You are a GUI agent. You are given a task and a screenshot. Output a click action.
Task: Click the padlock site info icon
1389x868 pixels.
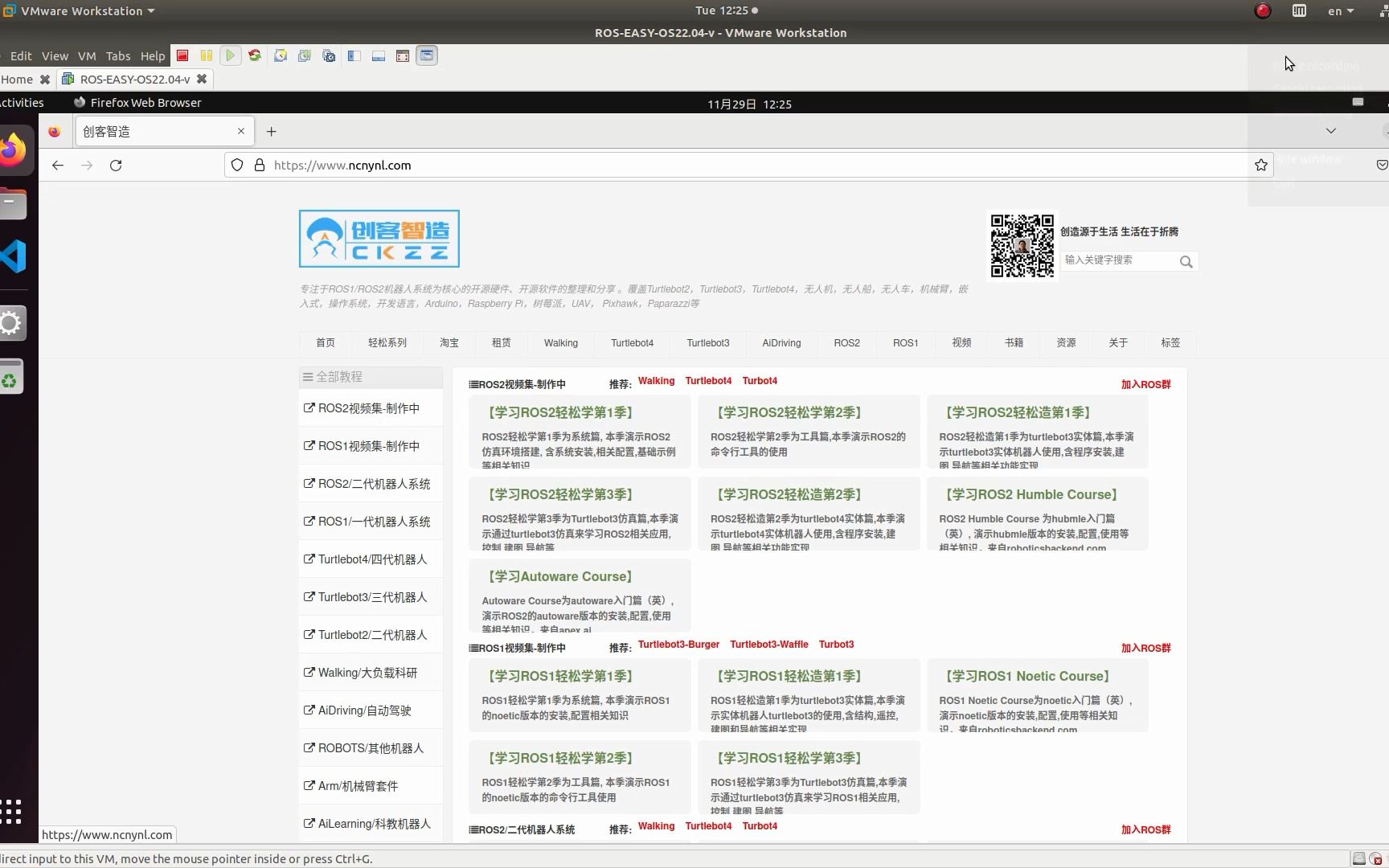point(260,165)
